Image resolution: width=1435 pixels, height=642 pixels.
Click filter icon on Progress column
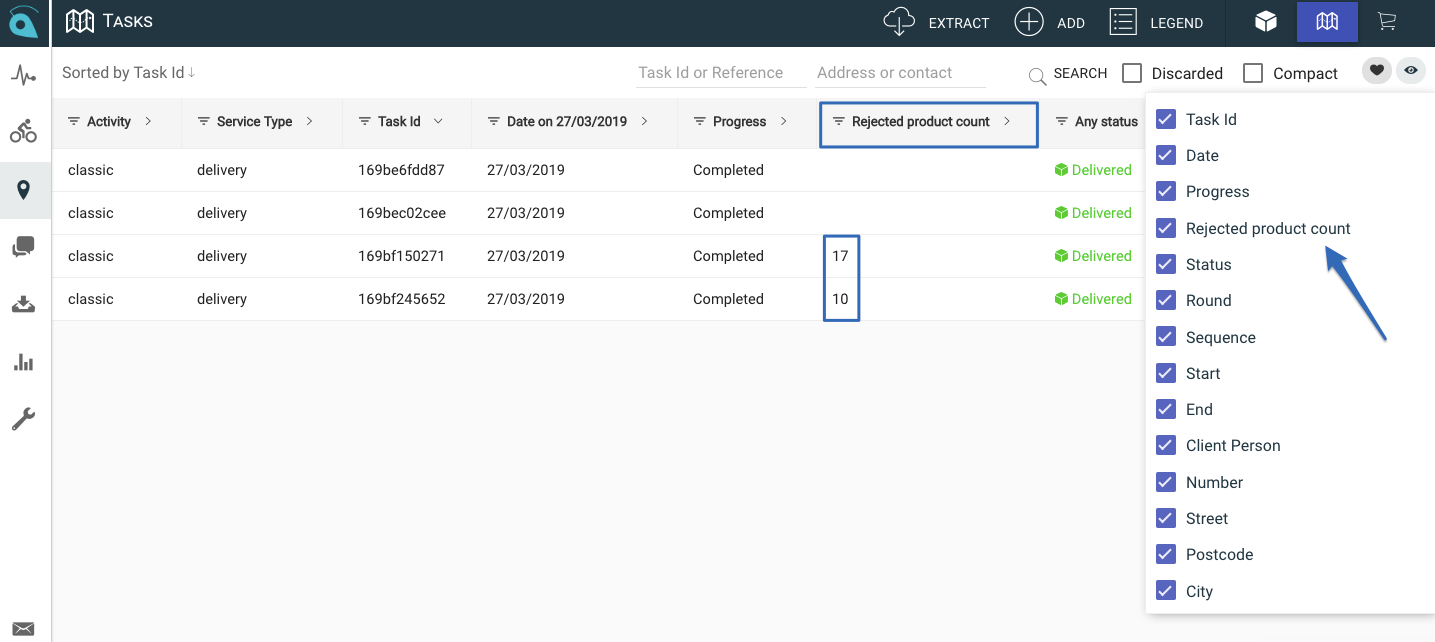(700, 121)
